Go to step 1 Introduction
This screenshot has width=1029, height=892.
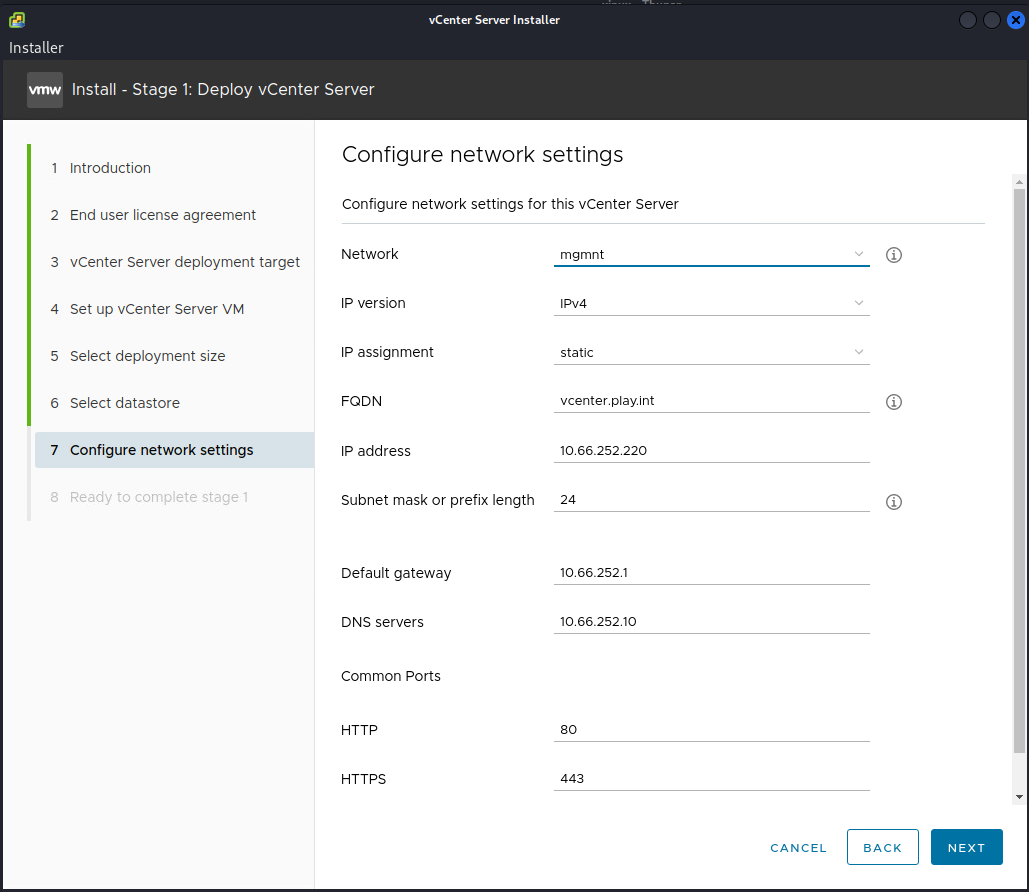coord(110,168)
